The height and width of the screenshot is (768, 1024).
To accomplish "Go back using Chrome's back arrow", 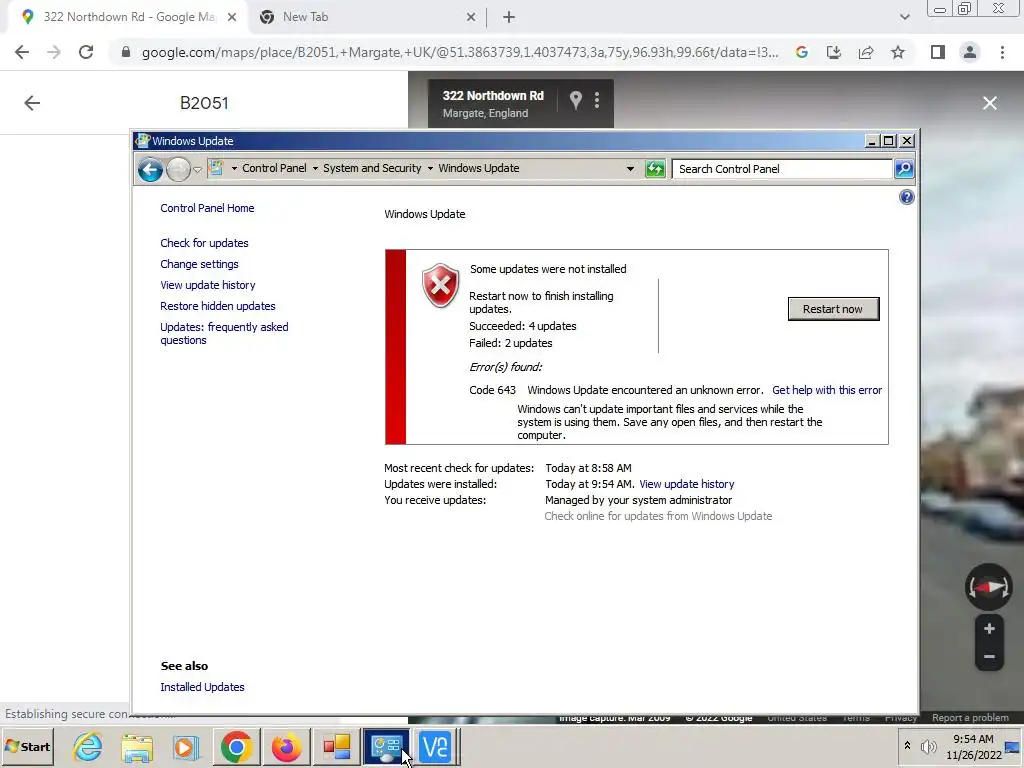I will [x=22, y=52].
